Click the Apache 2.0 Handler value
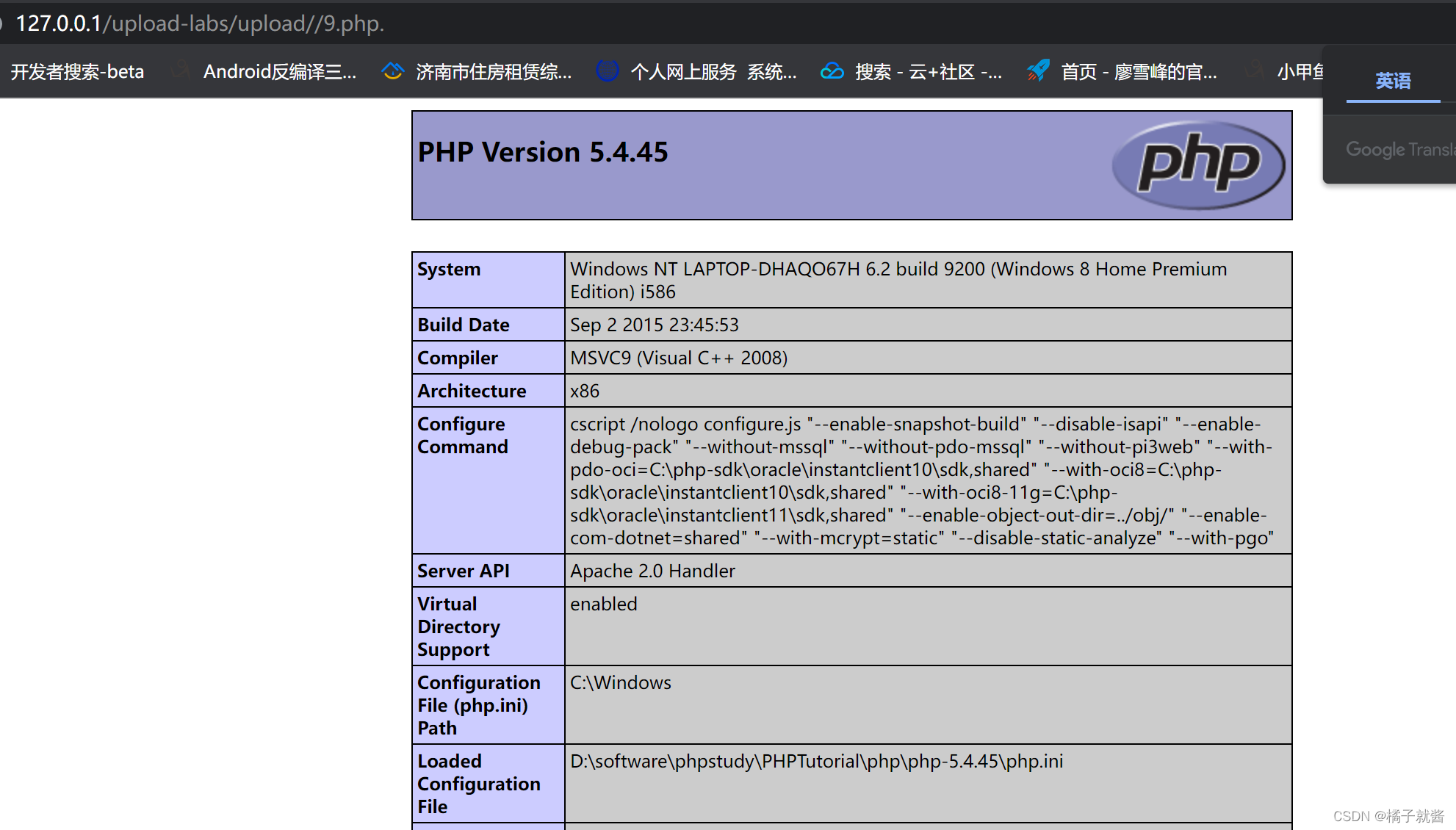The width and height of the screenshot is (1456, 830). pyautogui.click(x=652, y=571)
